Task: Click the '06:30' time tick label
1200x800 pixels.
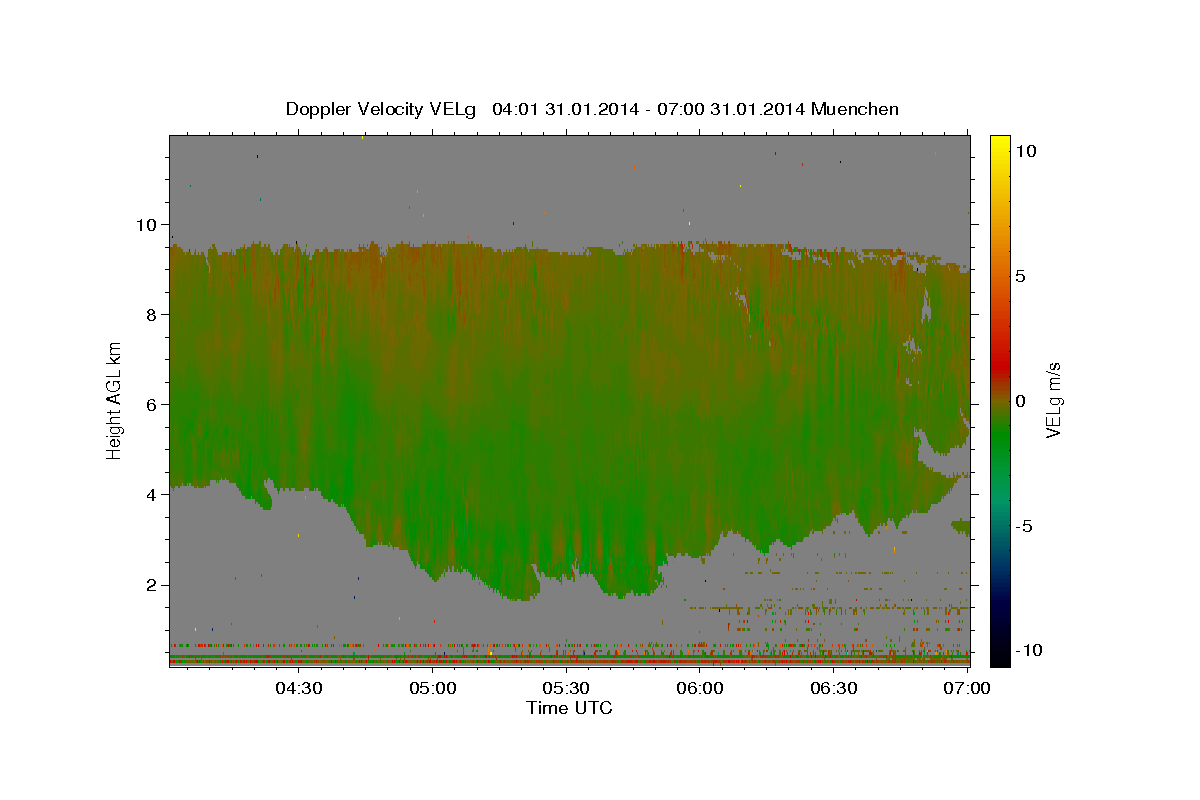Action: tap(834, 688)
